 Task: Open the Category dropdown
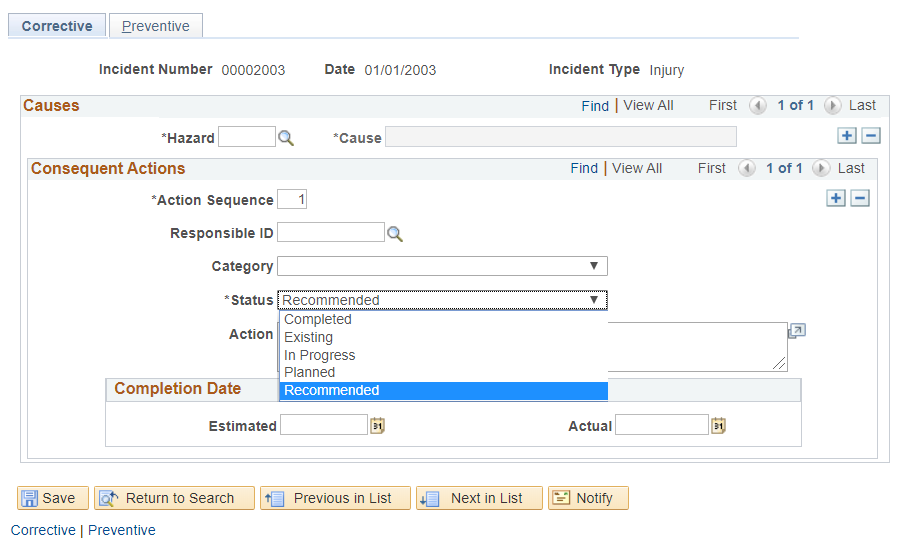[x=442, y=266]
